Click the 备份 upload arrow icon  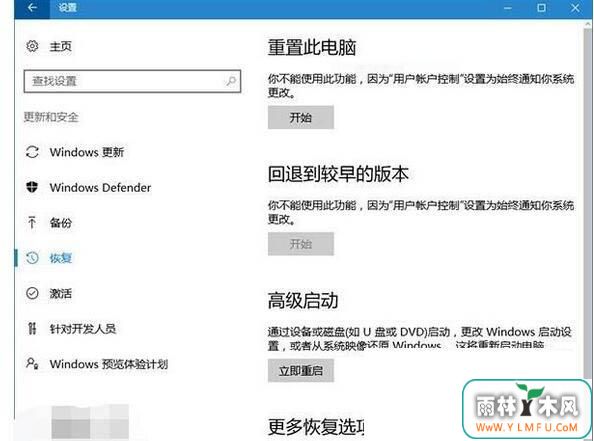point(32,222)
